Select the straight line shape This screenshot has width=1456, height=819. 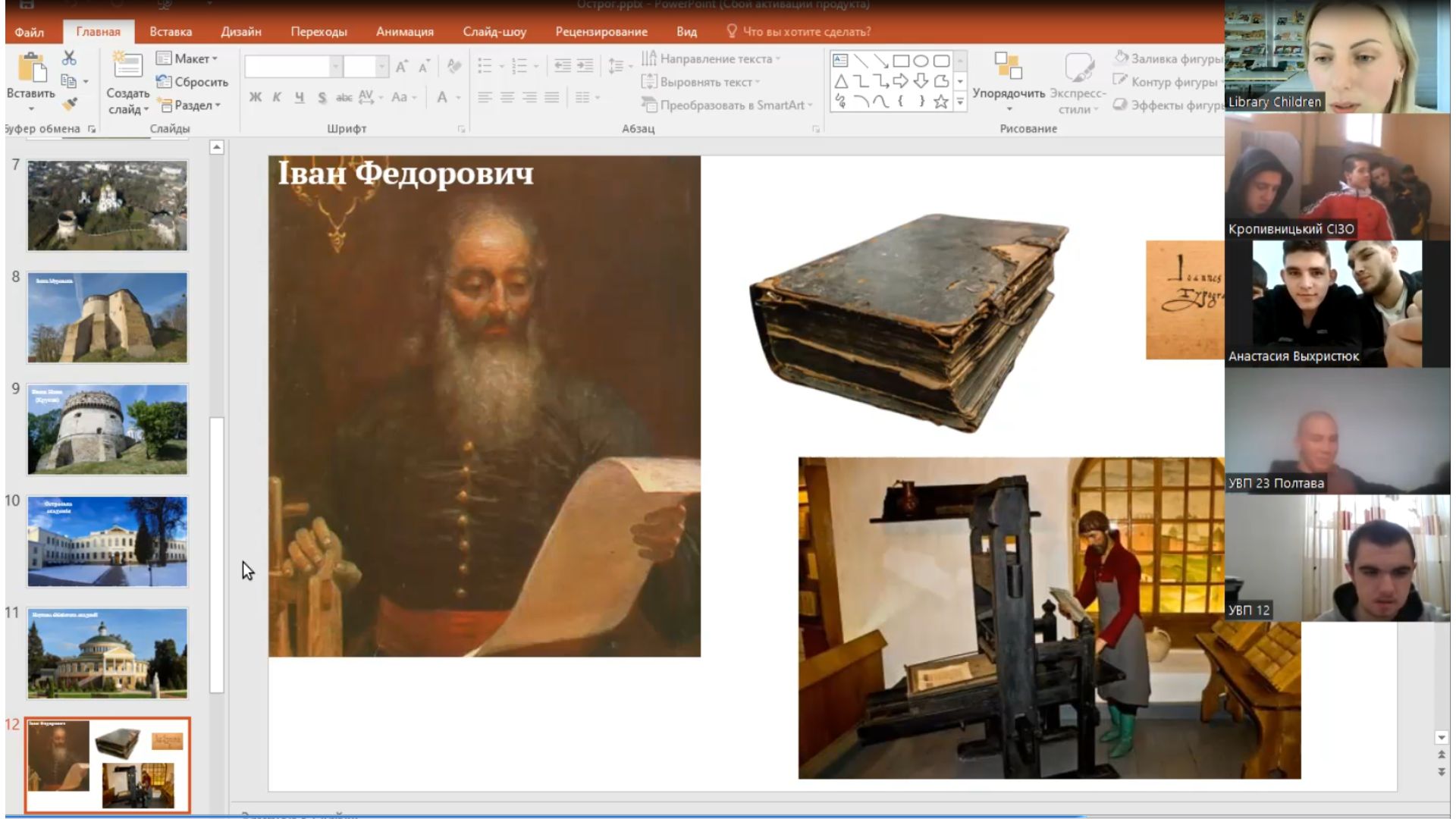pos(861,61)
